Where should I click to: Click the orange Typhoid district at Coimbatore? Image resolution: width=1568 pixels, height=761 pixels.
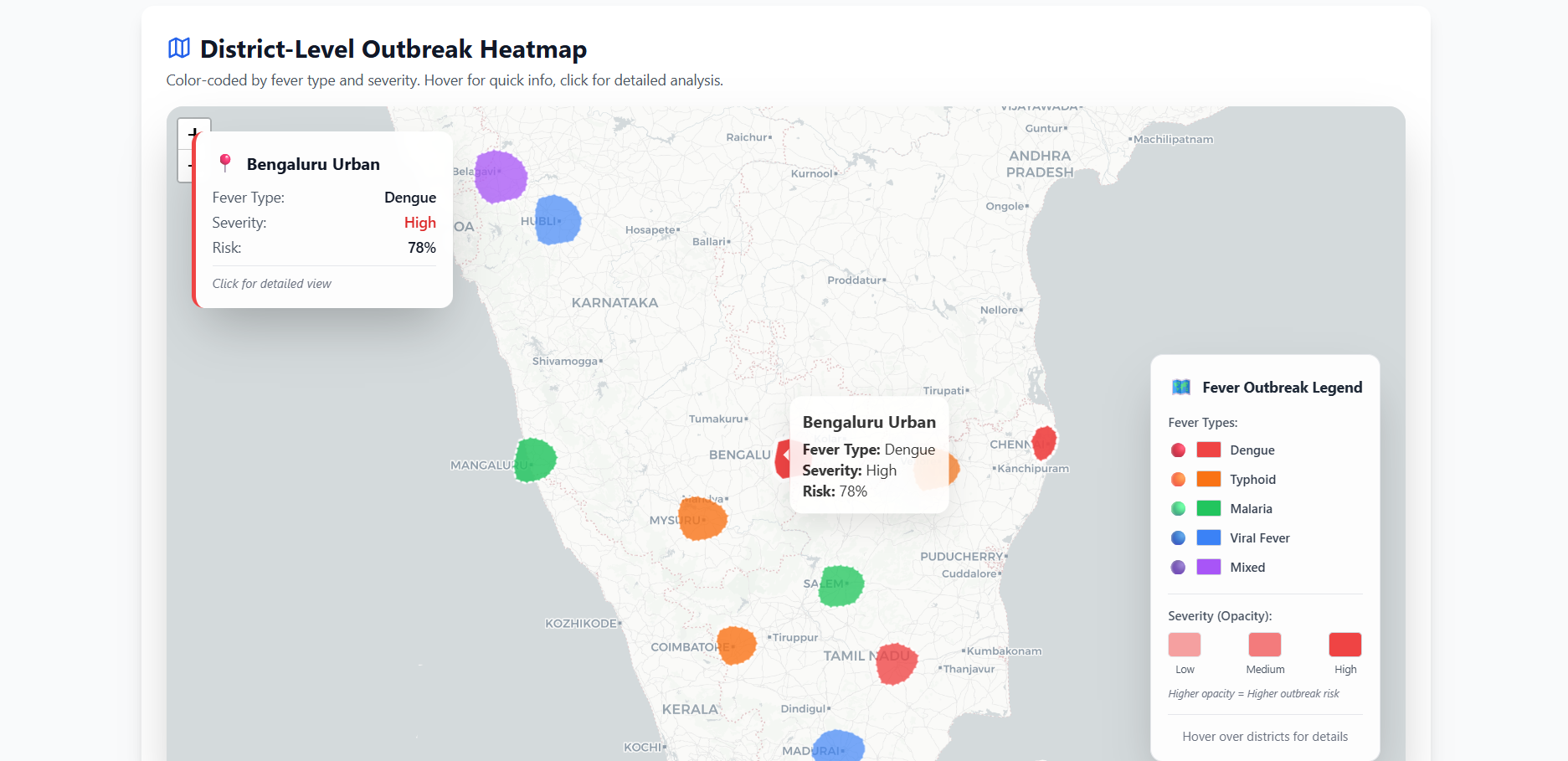coord(737,645)
